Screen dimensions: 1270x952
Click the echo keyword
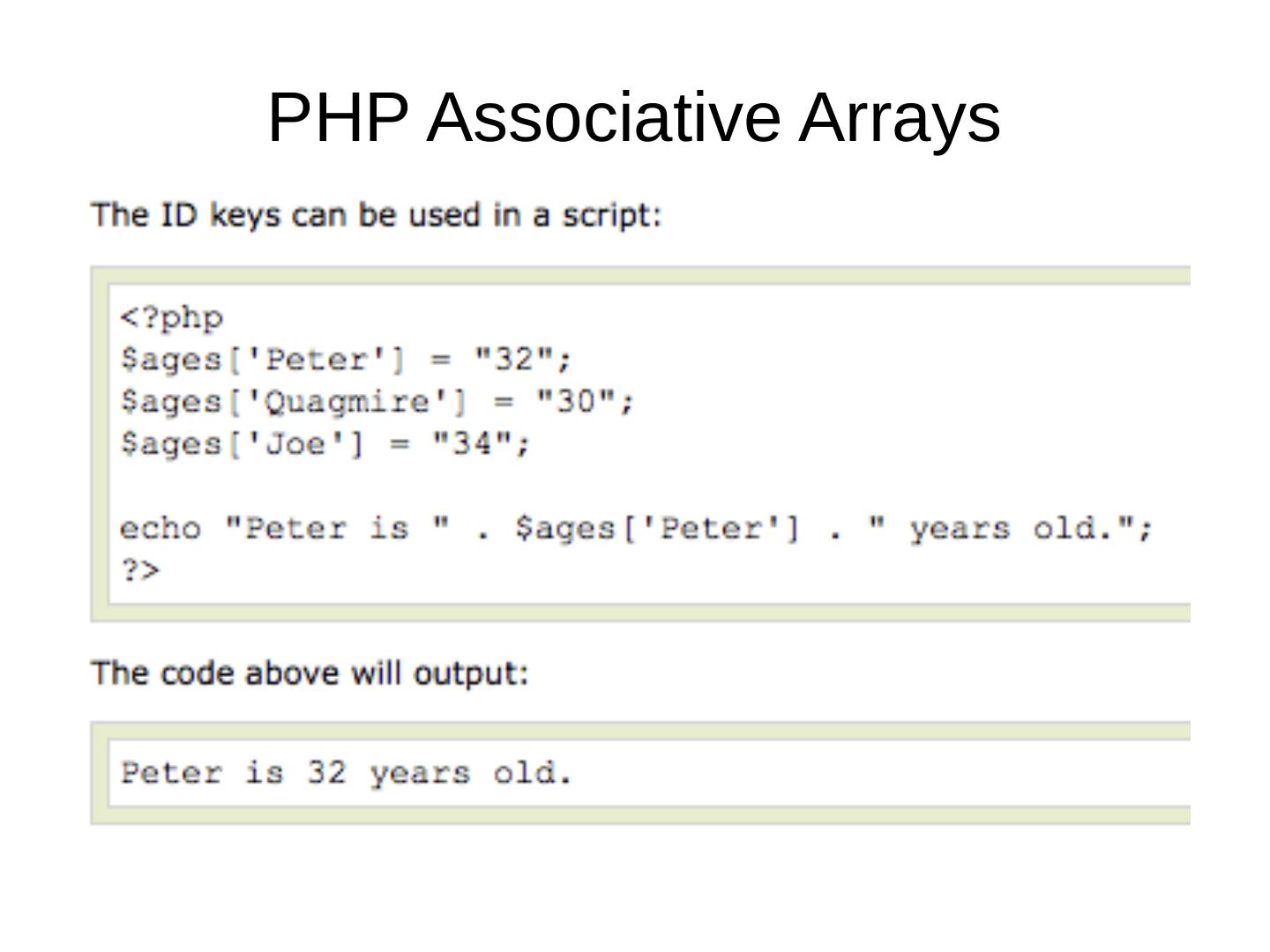[x=160, y=529]
